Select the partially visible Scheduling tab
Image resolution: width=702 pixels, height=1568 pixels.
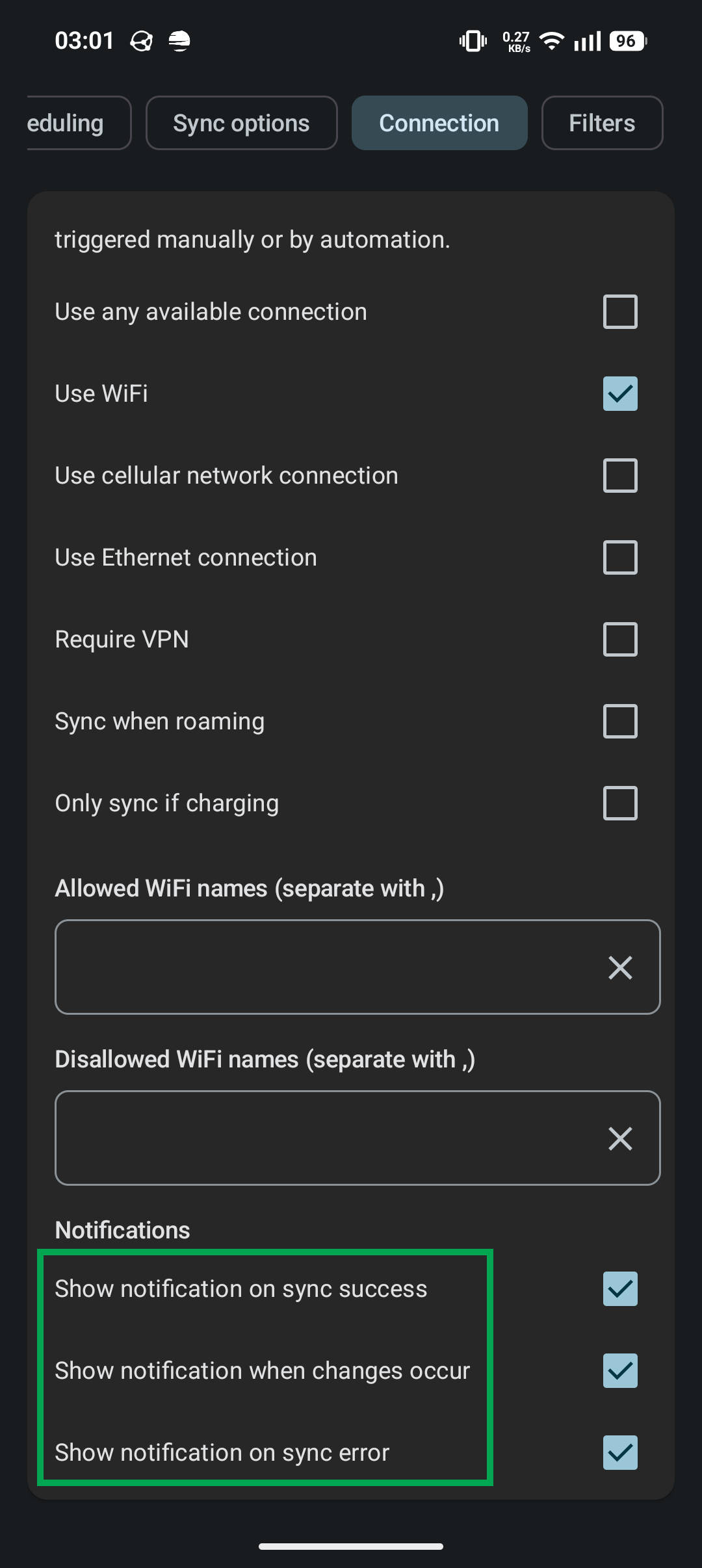(x=71, y=123)
